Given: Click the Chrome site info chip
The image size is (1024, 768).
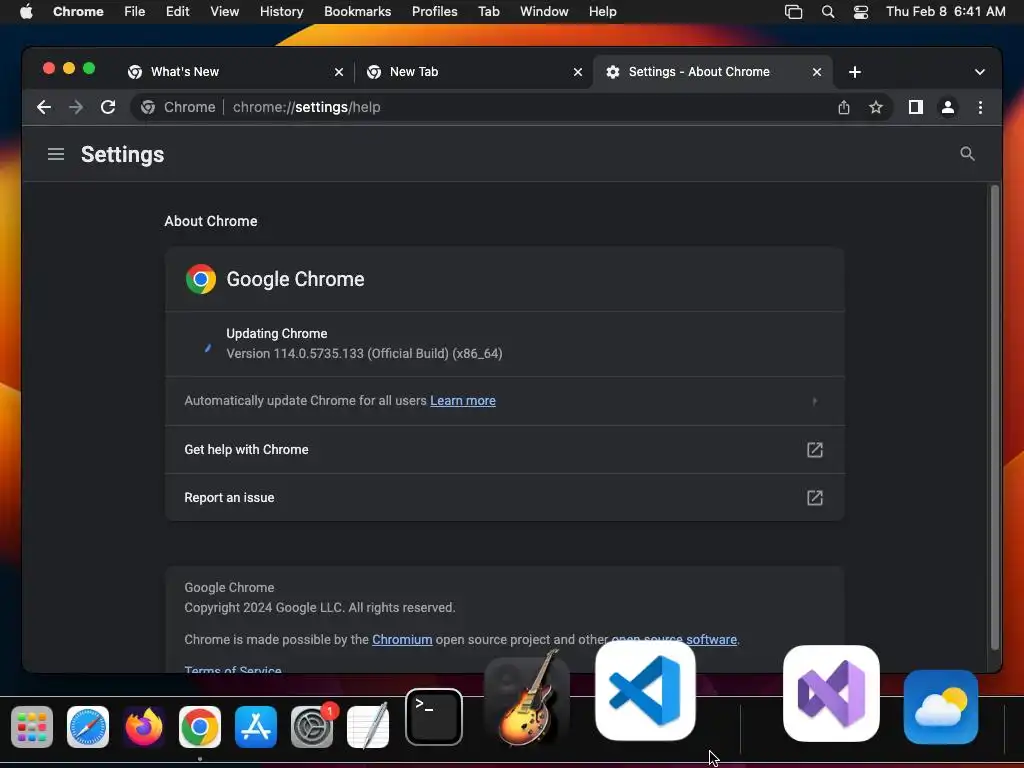Looking at the screenshot, I should (178, 107).
